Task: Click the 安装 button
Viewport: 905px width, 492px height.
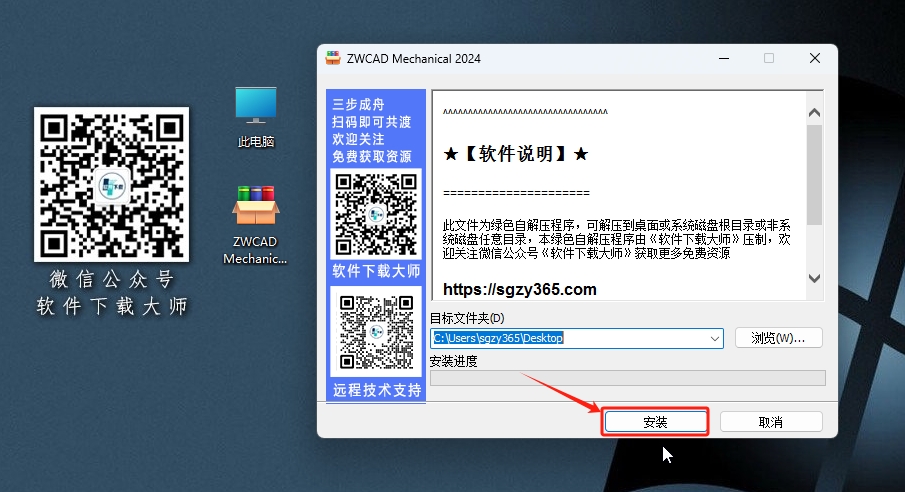Action: click(x=655, y=422)
